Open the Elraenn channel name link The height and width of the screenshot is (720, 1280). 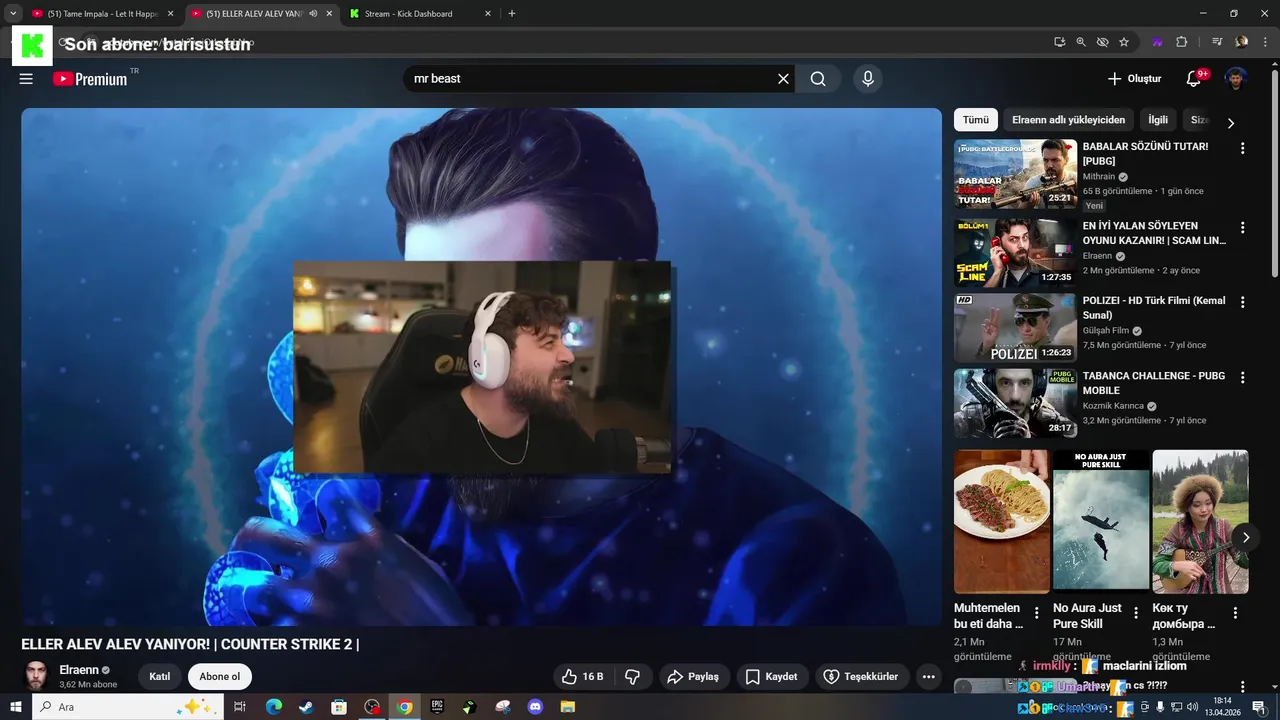(x=79, y=670)
